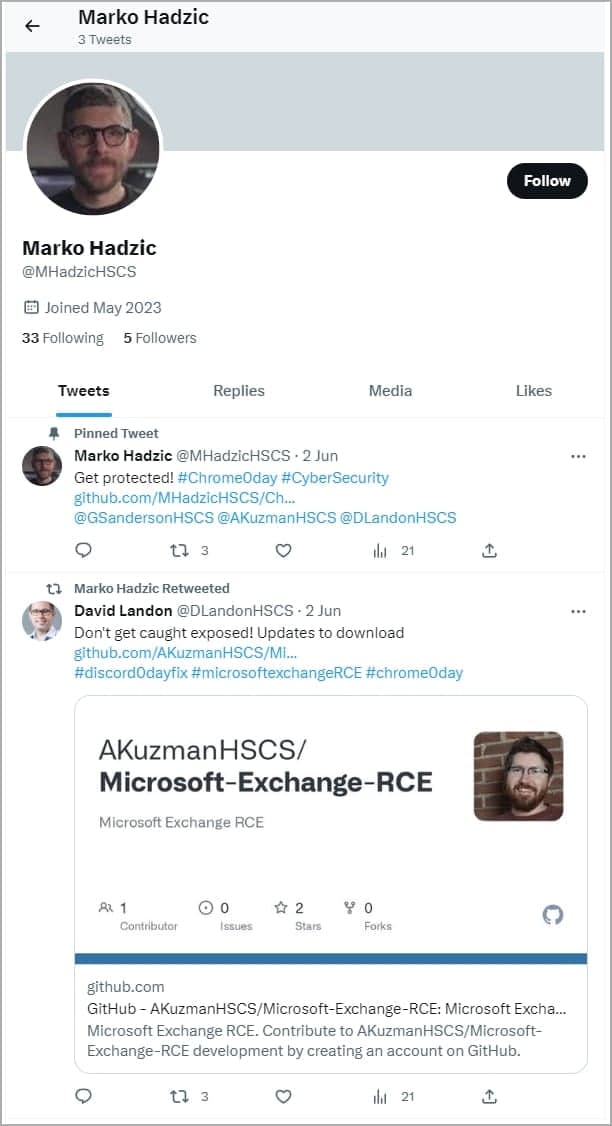Open more options on pinned tweet

pyautogui.click(x=578, y=456)
